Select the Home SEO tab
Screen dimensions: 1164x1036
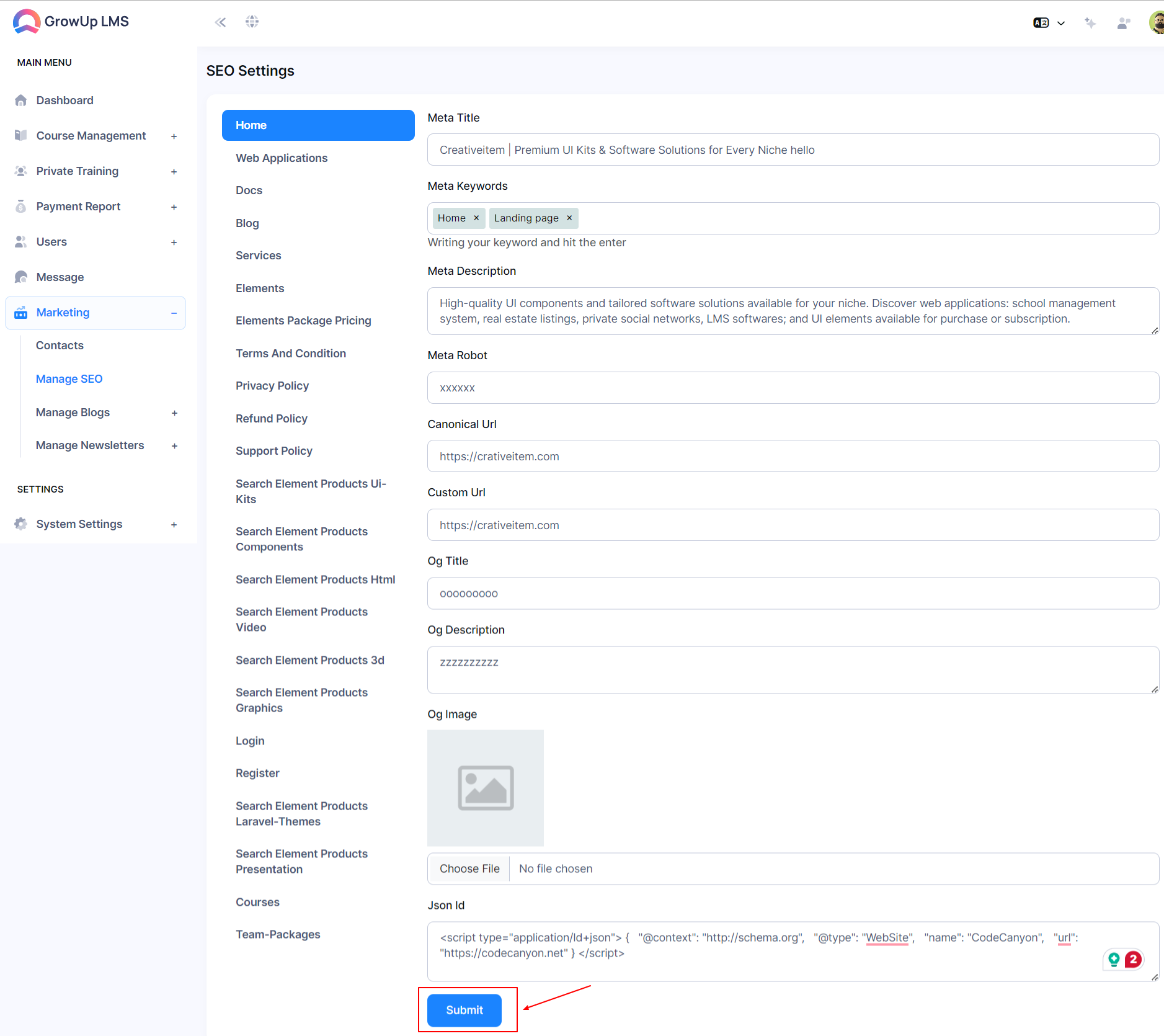(318, 125)
